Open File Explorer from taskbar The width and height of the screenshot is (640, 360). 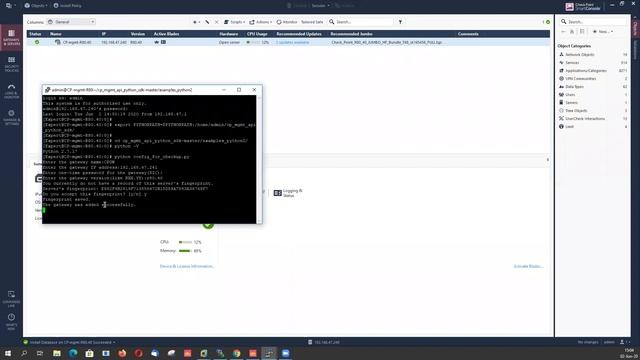coord(57,353)
